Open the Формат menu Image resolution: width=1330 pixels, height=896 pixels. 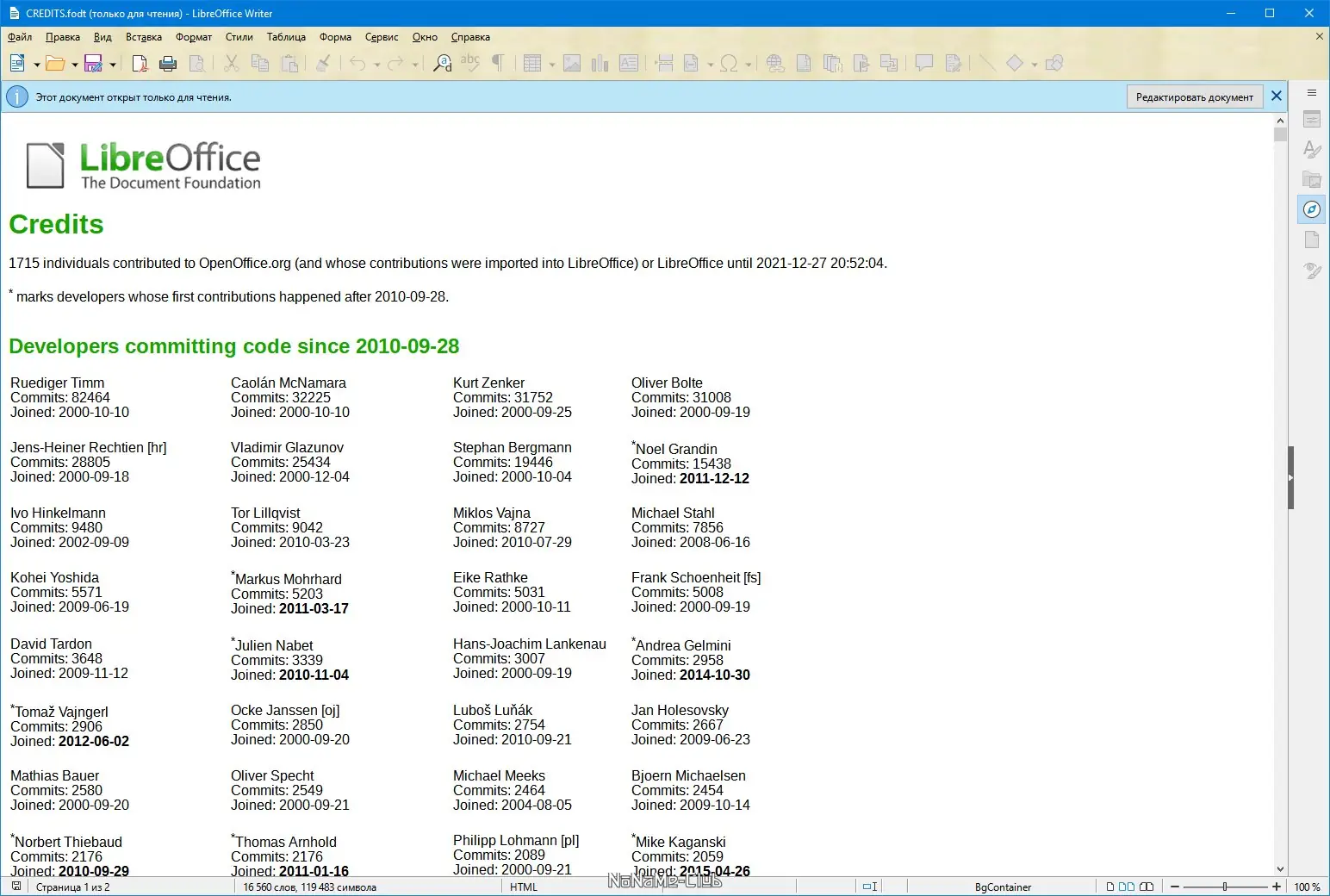click(x=194, y=37)
